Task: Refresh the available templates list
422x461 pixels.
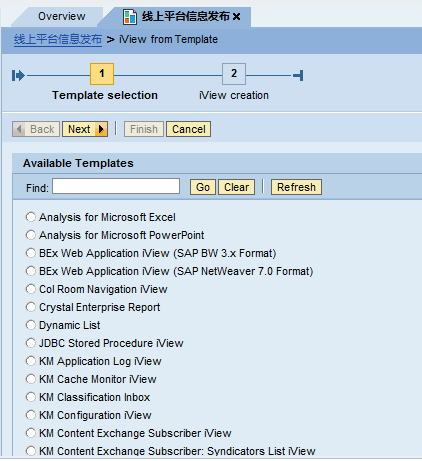Action: pos(296,187)
